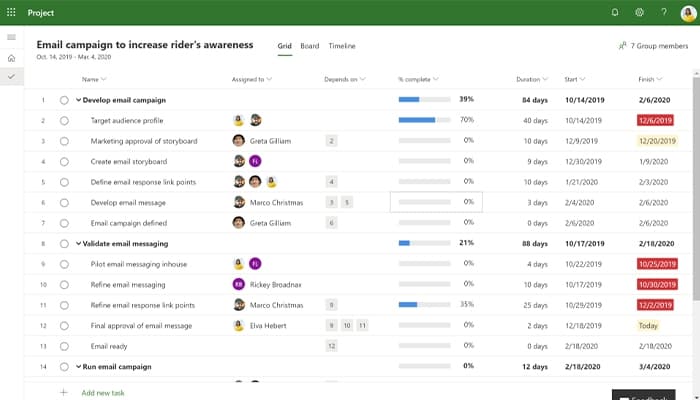Click overdue finish date 12/6/2019
The height and width of the screenshot is (400, 700).
coord(655,120)
